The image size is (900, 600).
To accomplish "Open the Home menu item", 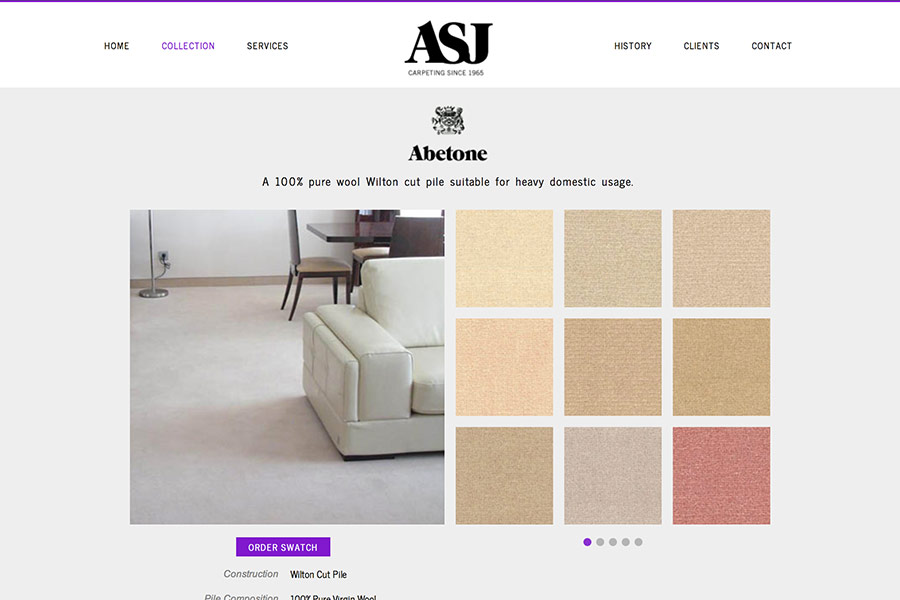I will click(x=117, y=46).
